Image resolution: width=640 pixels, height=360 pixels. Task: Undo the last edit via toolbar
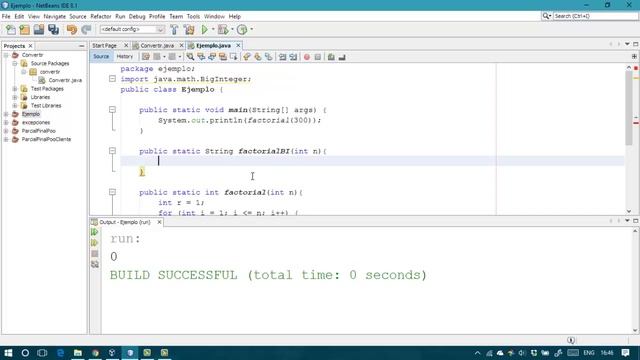coord(72,29)
